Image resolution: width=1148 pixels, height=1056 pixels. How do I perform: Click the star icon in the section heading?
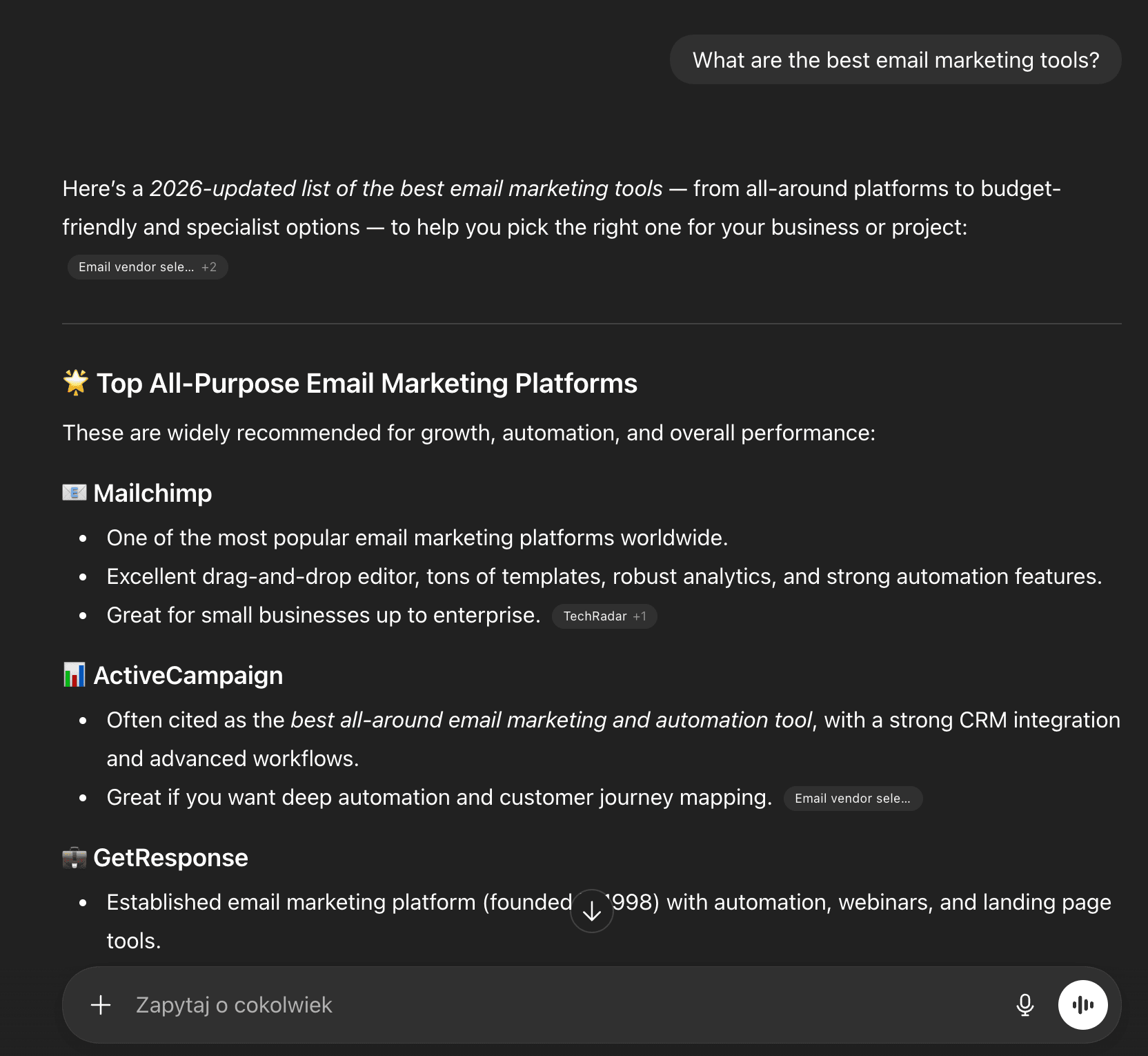click(76, 383)
